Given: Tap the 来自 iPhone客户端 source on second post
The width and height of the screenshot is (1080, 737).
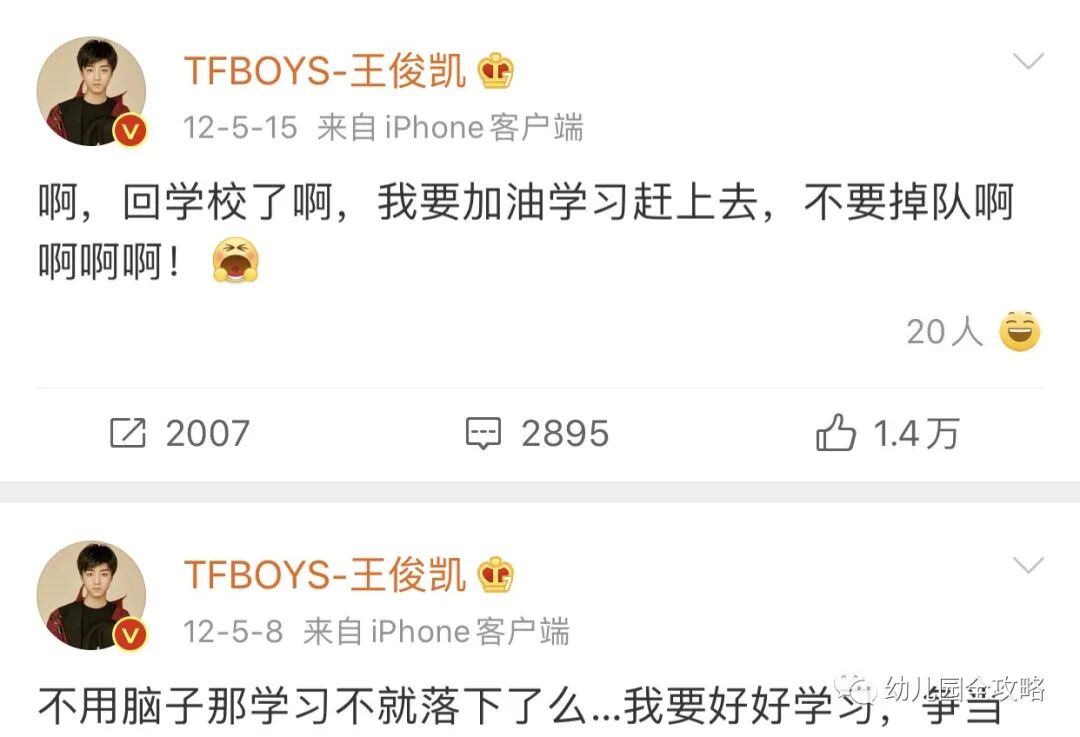Looking at the screenshot, I should click(436, 632).
